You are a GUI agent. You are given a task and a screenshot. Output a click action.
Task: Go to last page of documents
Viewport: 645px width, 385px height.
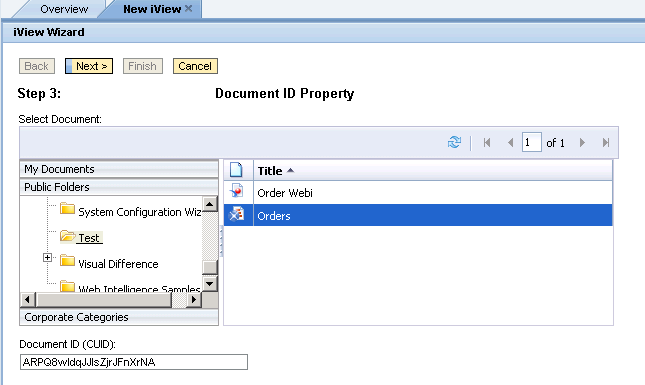[x=606, y=143]
